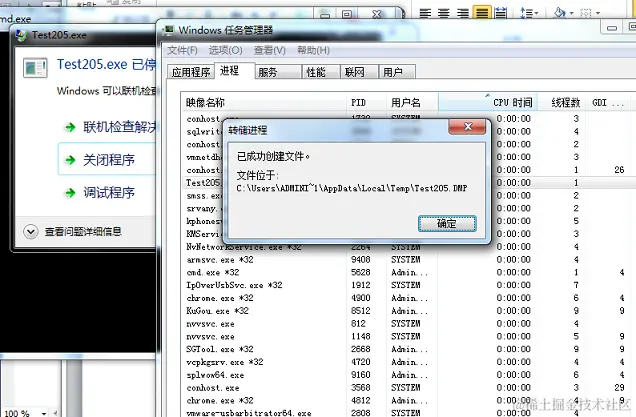Screen dimensions: 636x417
Task: Switch to the 服务 tab
Action: (x=278, y=72)
